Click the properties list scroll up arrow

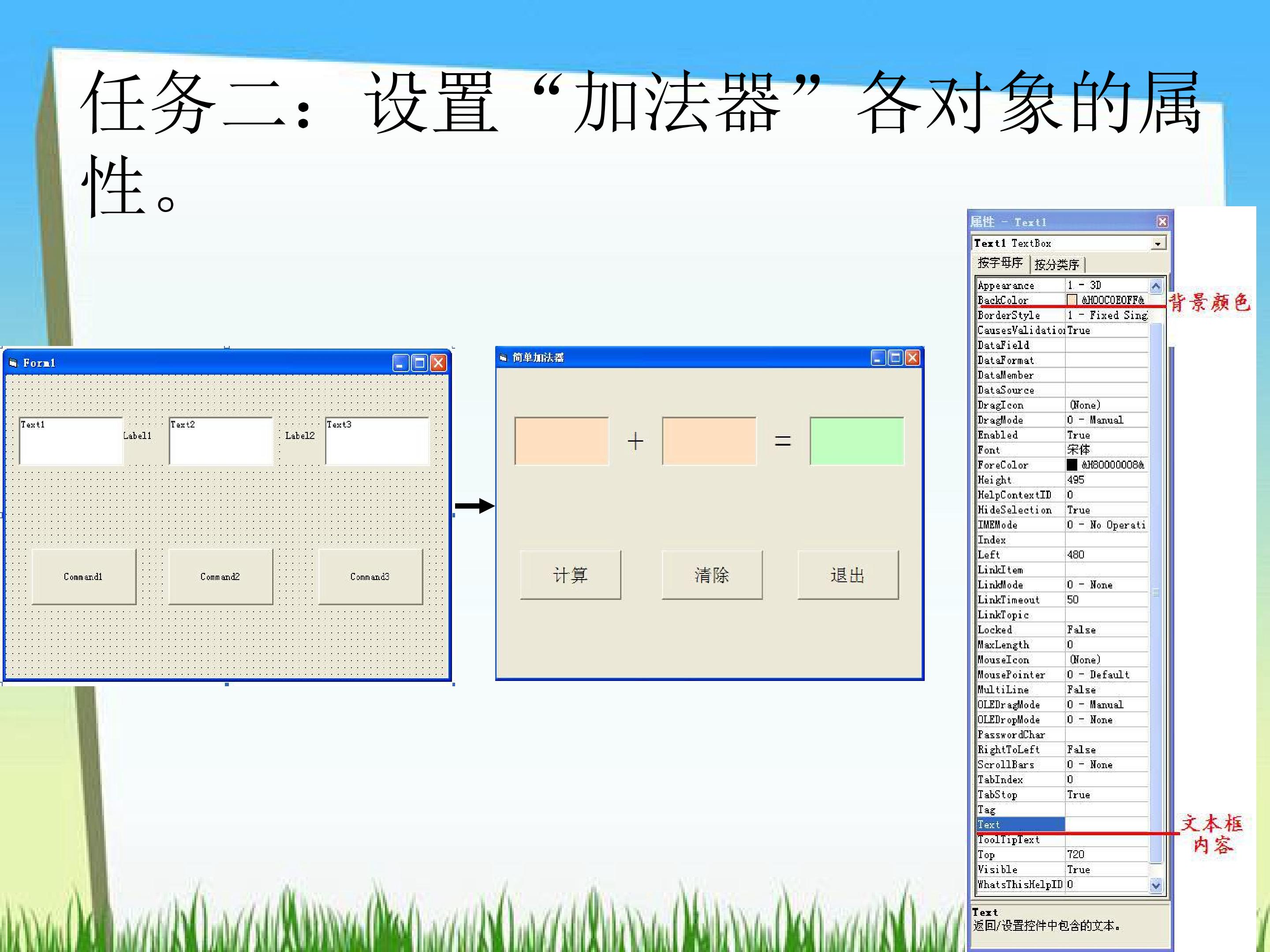(x=1156, y=286)
